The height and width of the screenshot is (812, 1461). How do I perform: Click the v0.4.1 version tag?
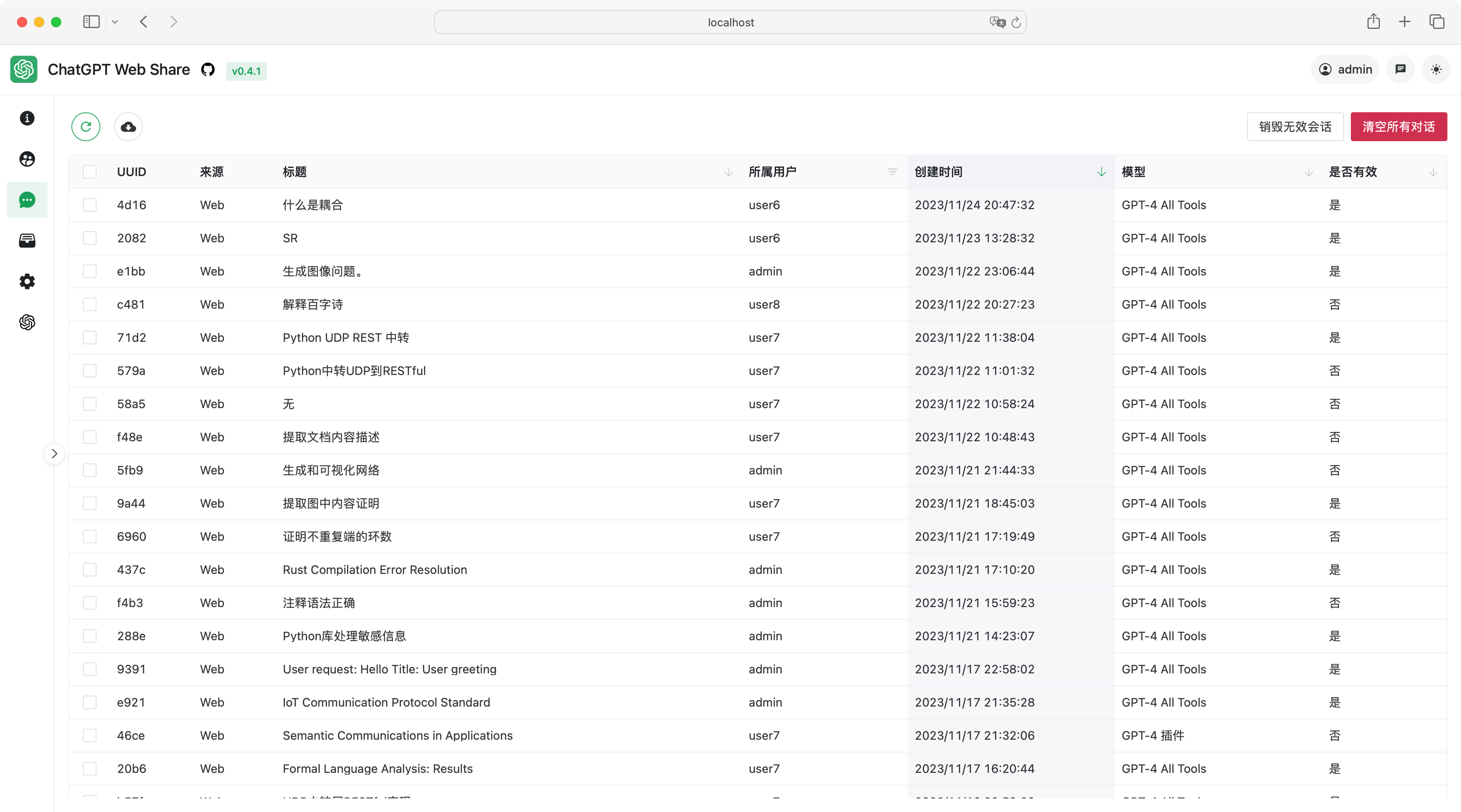[x=246, y=71]
